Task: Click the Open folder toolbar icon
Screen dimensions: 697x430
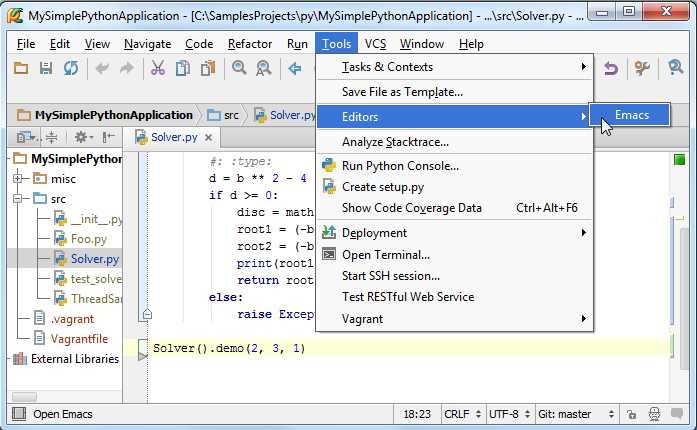Action: click(20, 68)
